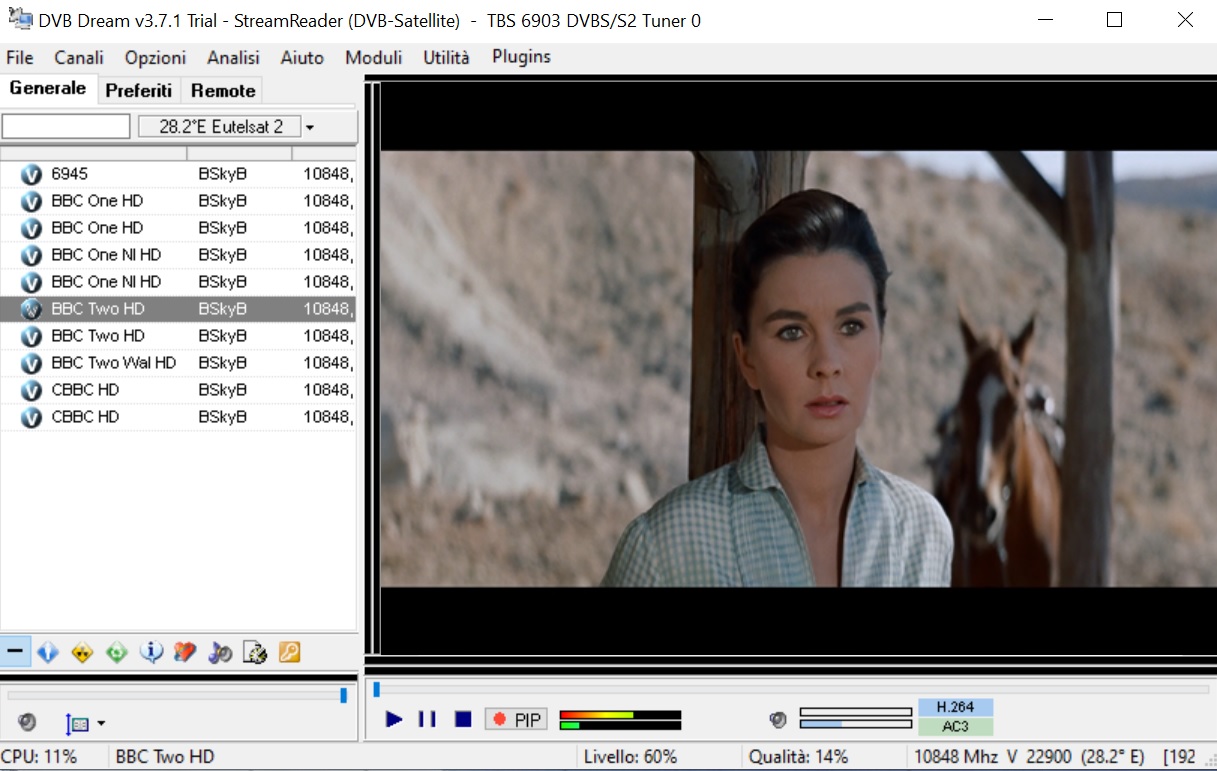The image size is (1217, 771).
Task: Click the blue diamond info icon
Action: pyautogui.click(x=48, y=653)
